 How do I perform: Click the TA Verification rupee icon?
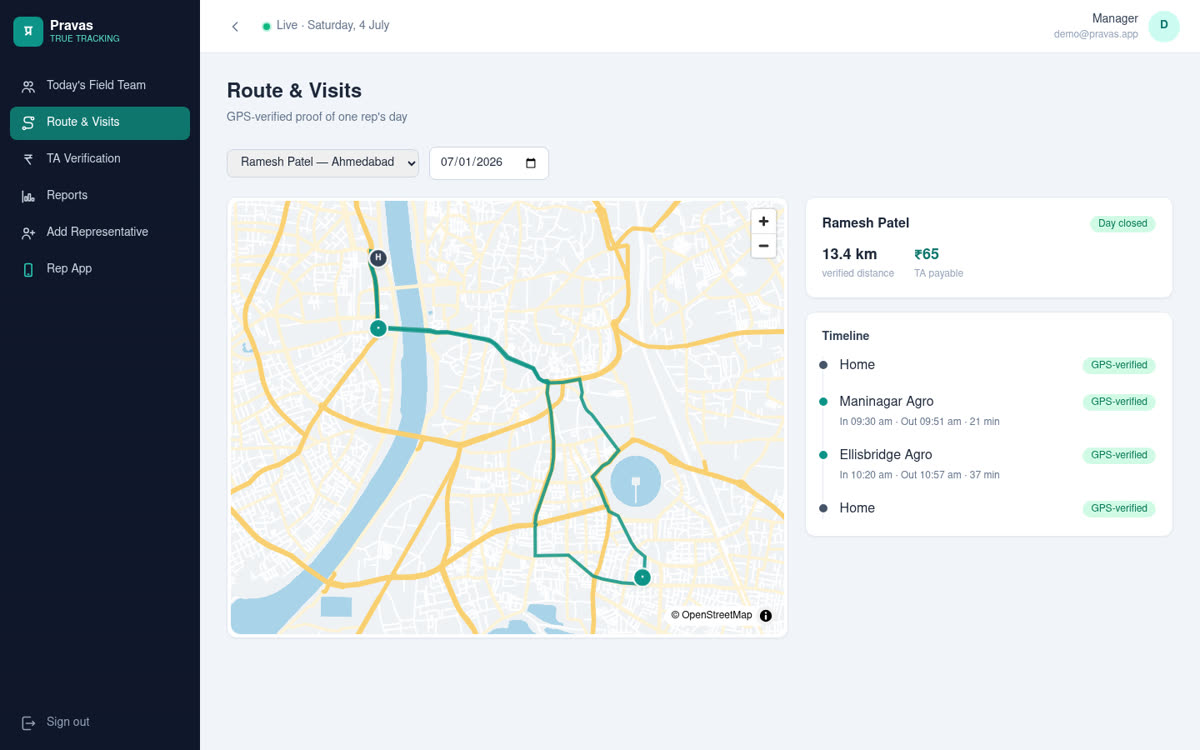coord(28,159)
